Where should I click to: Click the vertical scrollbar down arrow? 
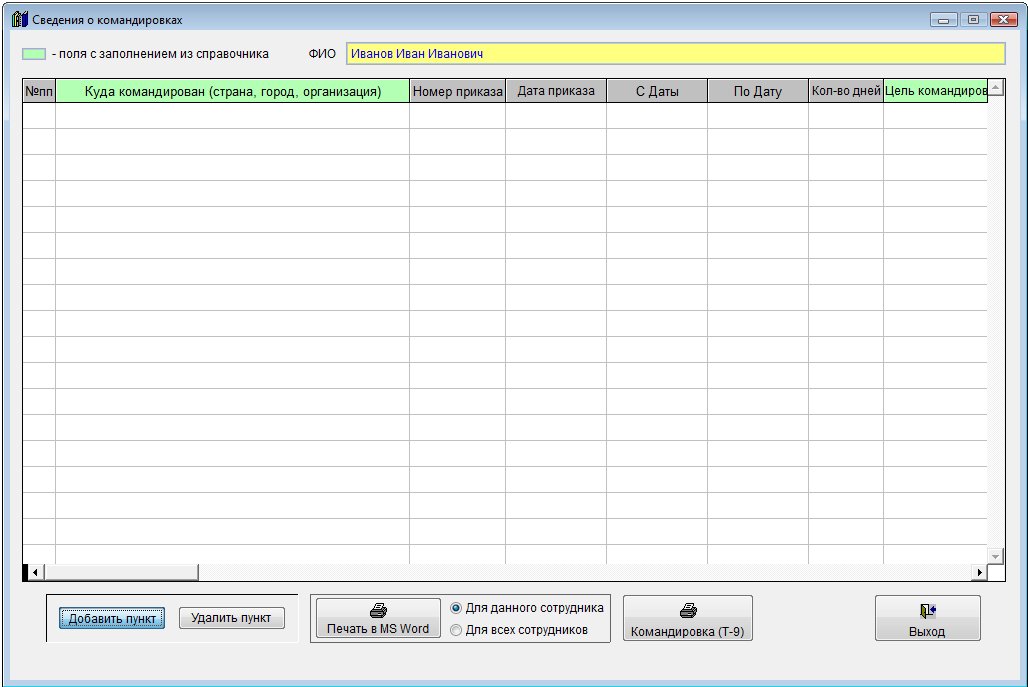(x=995, y=556)
